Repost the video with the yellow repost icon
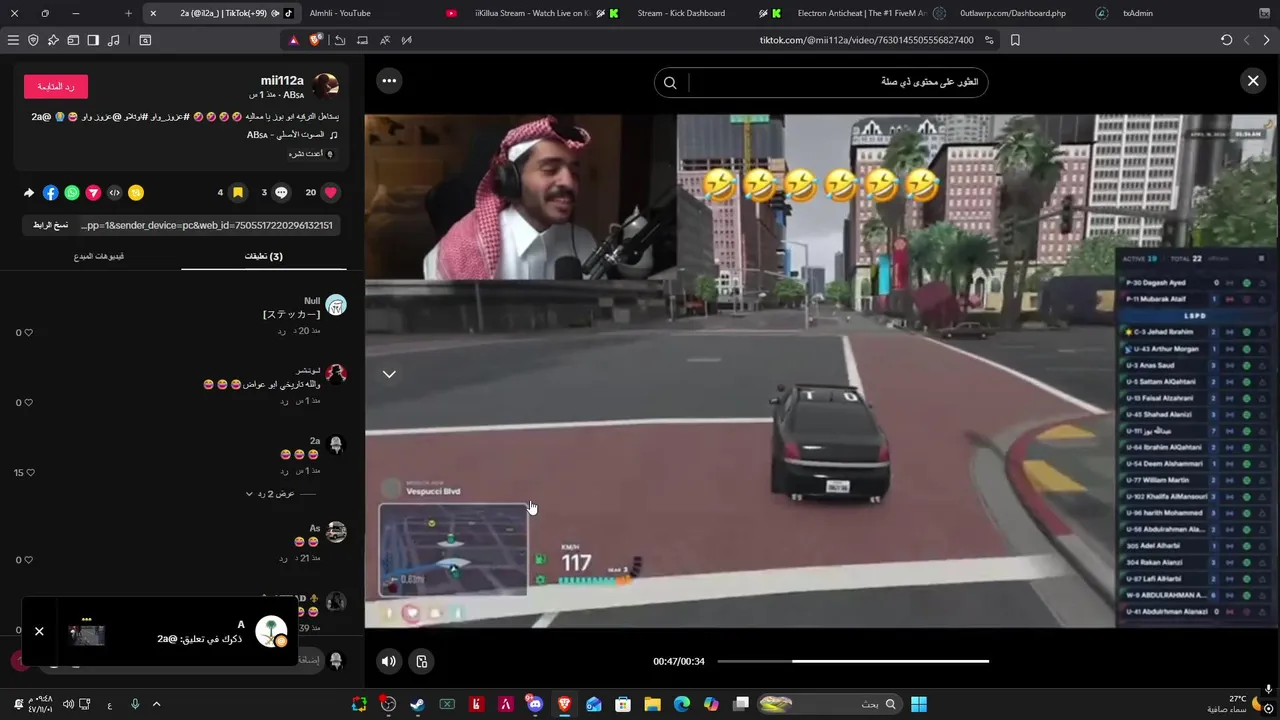Viewport: 1280px width, 720px height. [x=136, y=193]
